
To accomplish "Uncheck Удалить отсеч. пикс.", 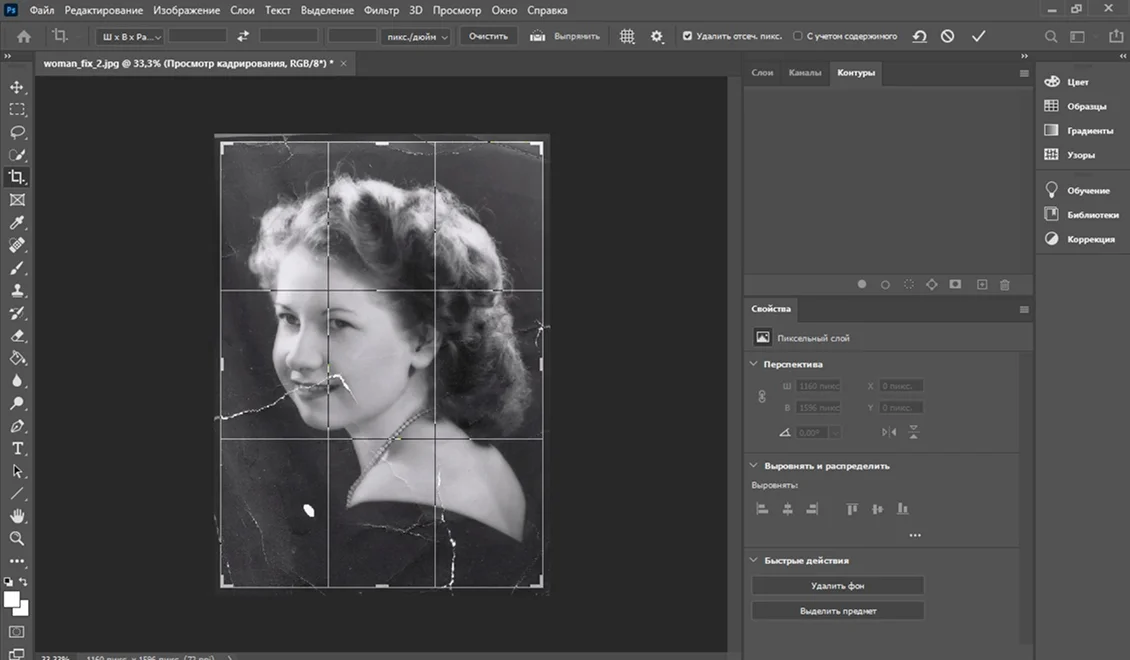I will click(x=687, y=36).
